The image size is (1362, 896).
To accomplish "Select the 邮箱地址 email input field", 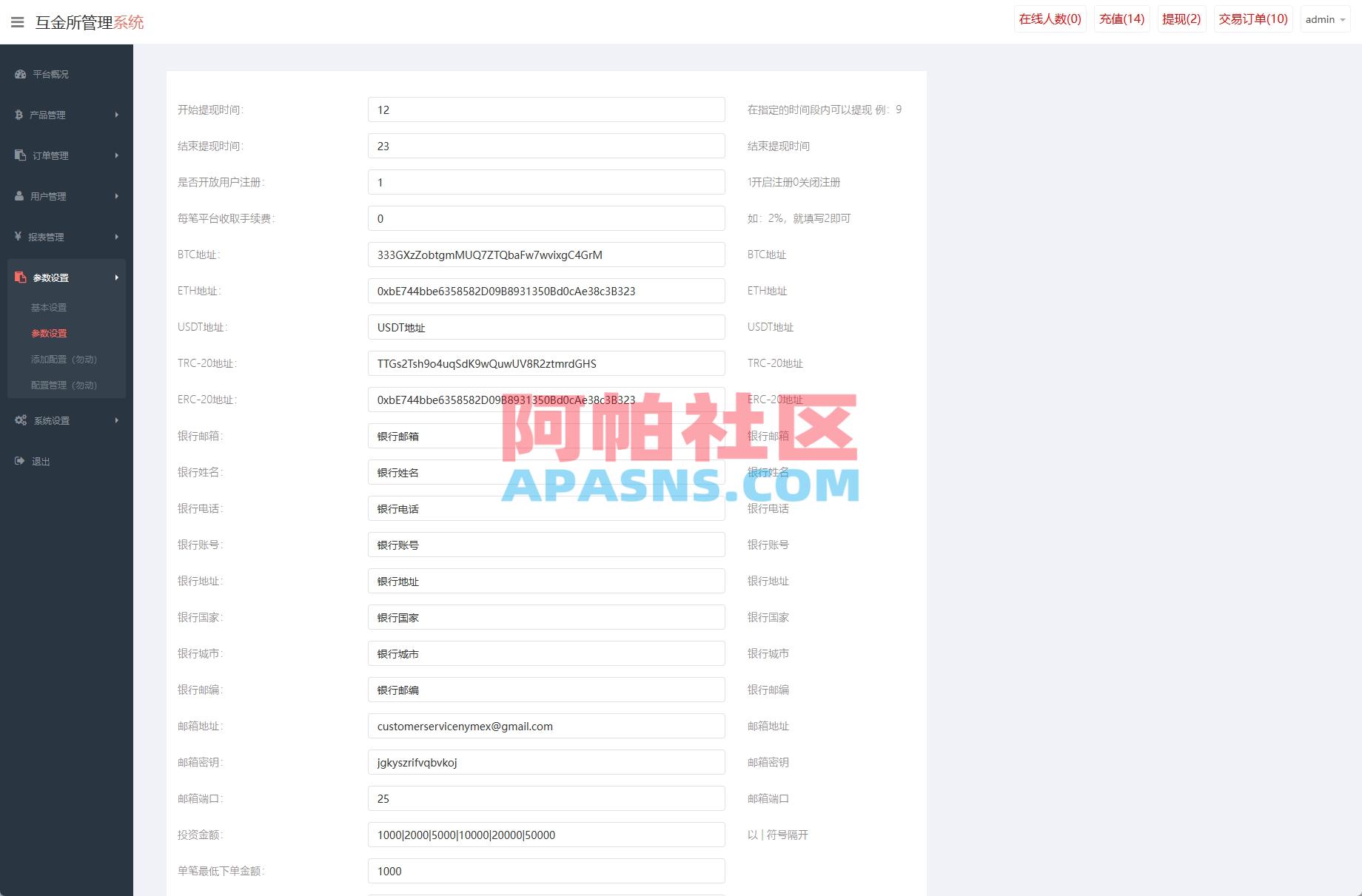I will click(x=546, y=726).
